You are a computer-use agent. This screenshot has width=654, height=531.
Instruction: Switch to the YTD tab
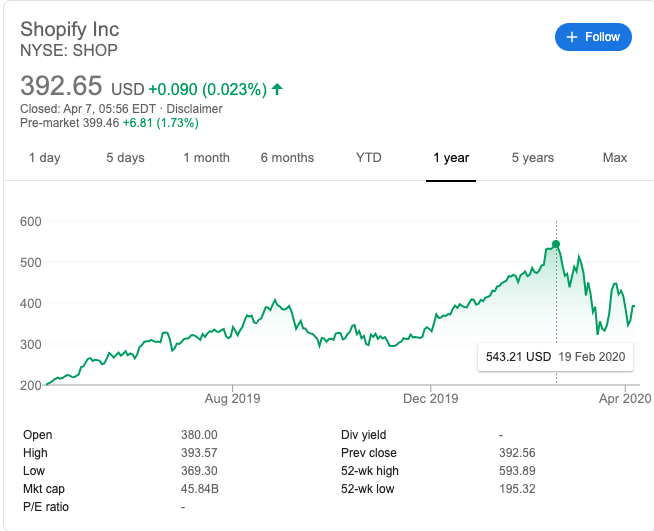point(369,158)
